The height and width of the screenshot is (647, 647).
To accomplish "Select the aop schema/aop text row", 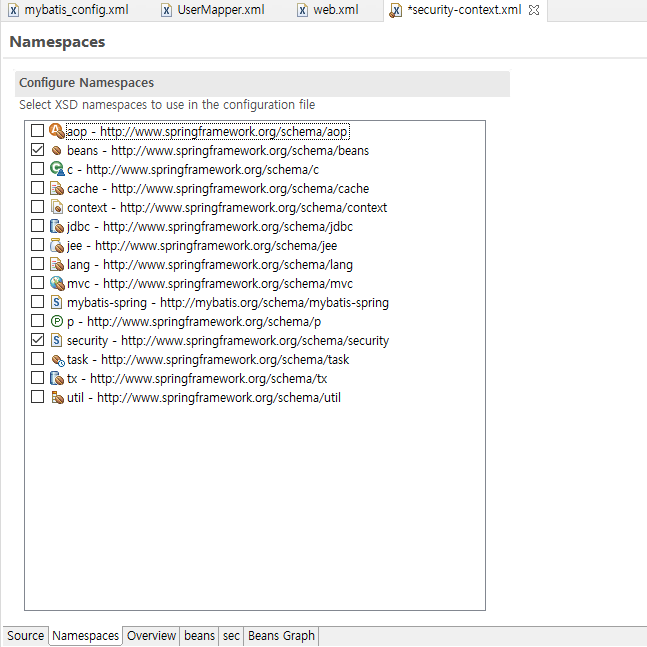I will tap(208, 132).
